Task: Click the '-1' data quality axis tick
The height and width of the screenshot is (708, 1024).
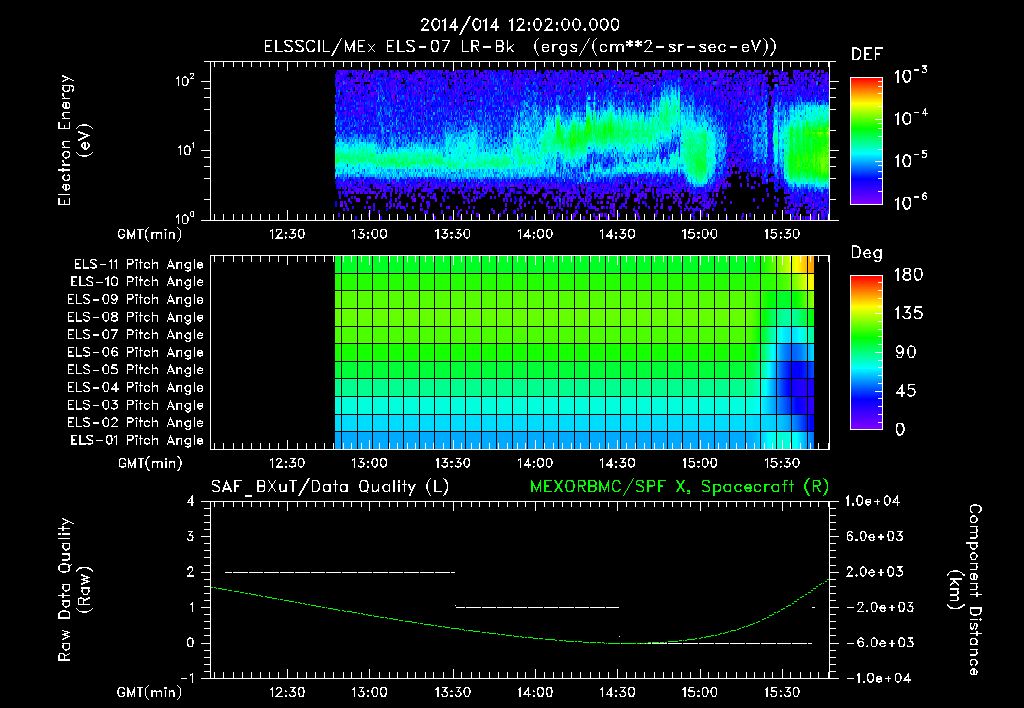Action: point(187,678)
